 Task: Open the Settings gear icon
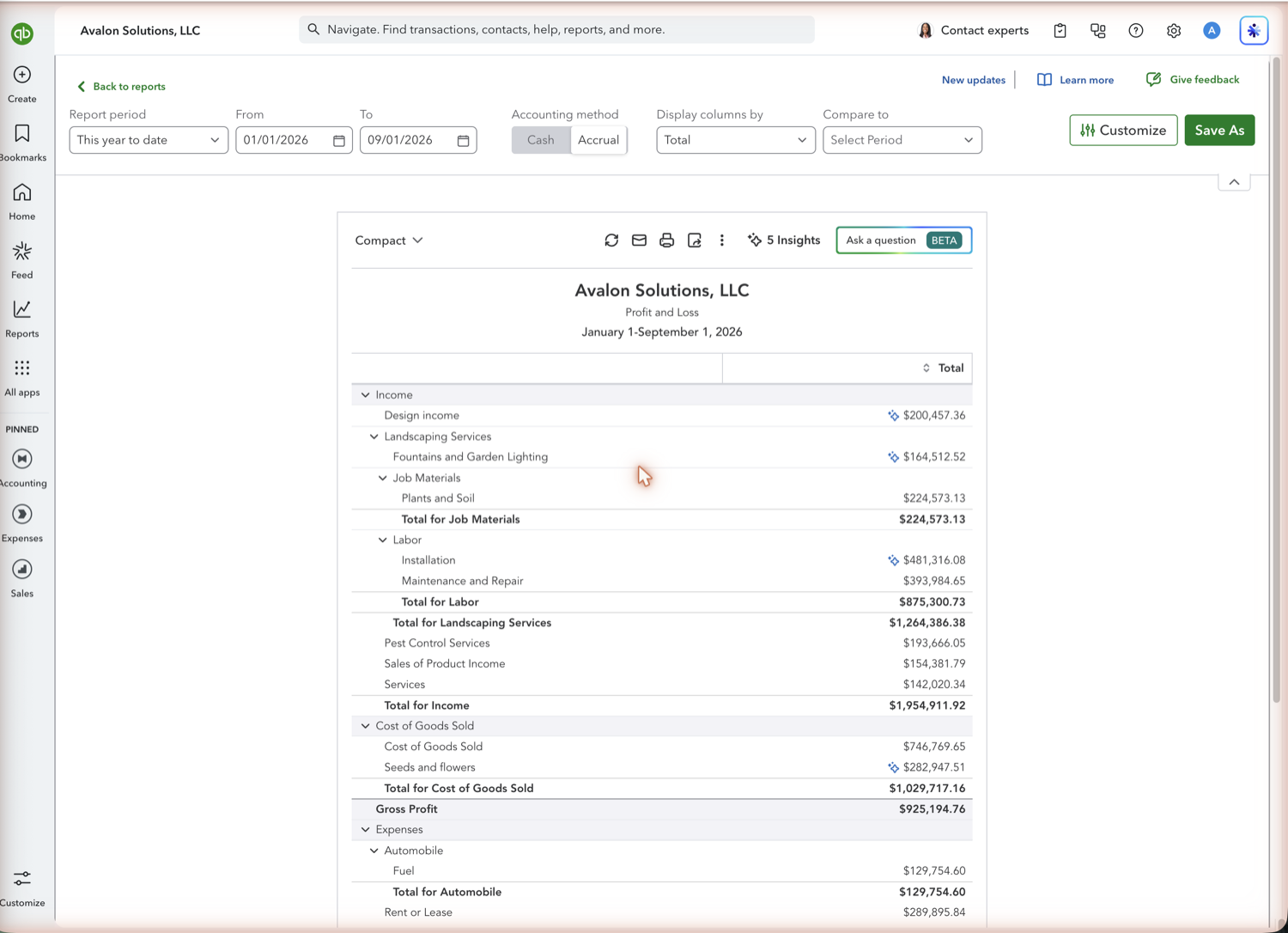[x=1174, y=30]
